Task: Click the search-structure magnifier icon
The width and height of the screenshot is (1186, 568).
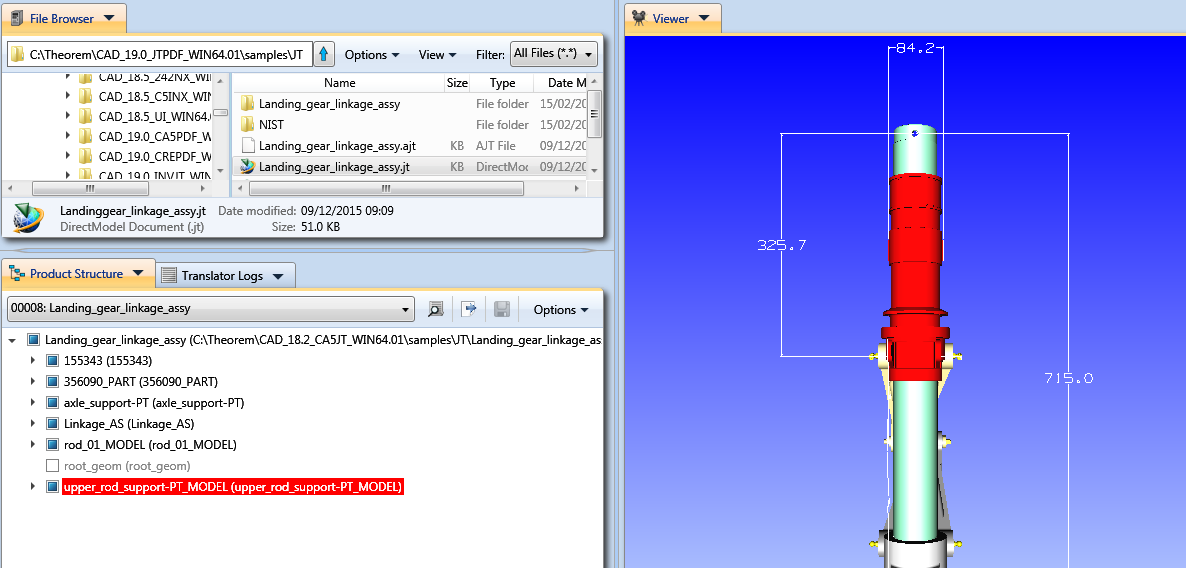Action: click(x=435, y=309)
